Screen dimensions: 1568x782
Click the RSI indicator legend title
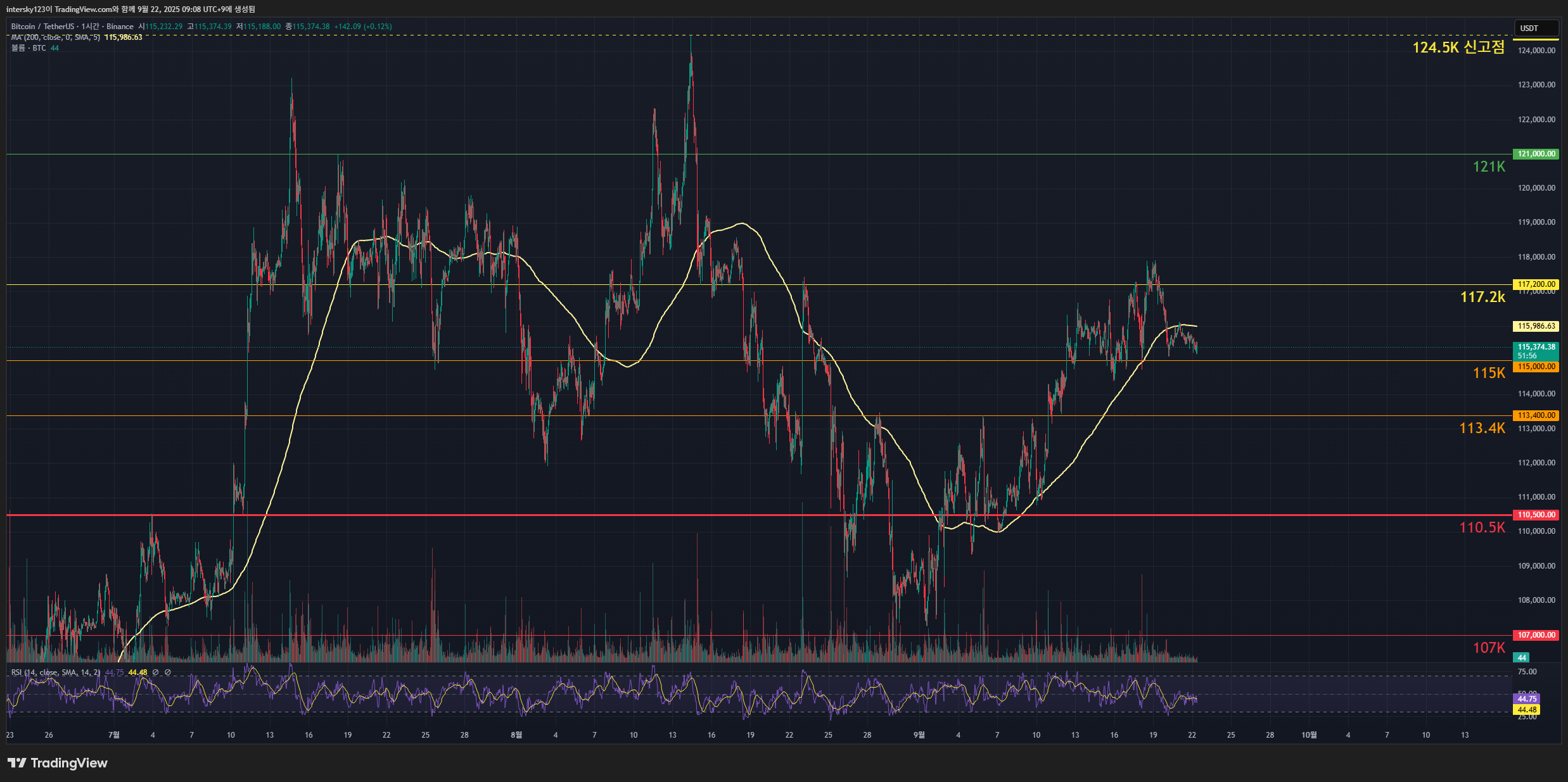[56, 672]
